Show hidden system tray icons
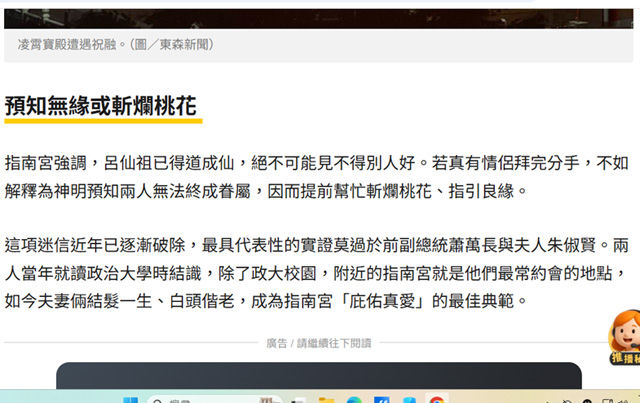 pyautogui.click(x=546, y=401)
